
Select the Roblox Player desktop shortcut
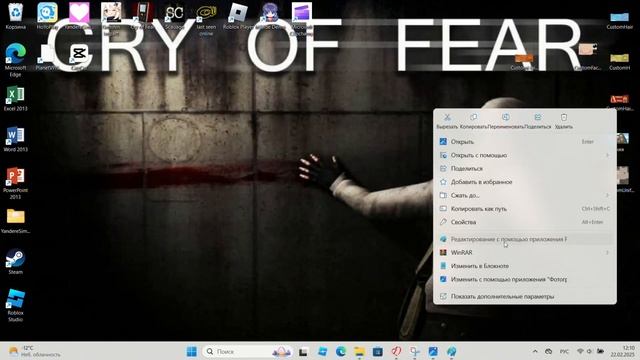238,16
